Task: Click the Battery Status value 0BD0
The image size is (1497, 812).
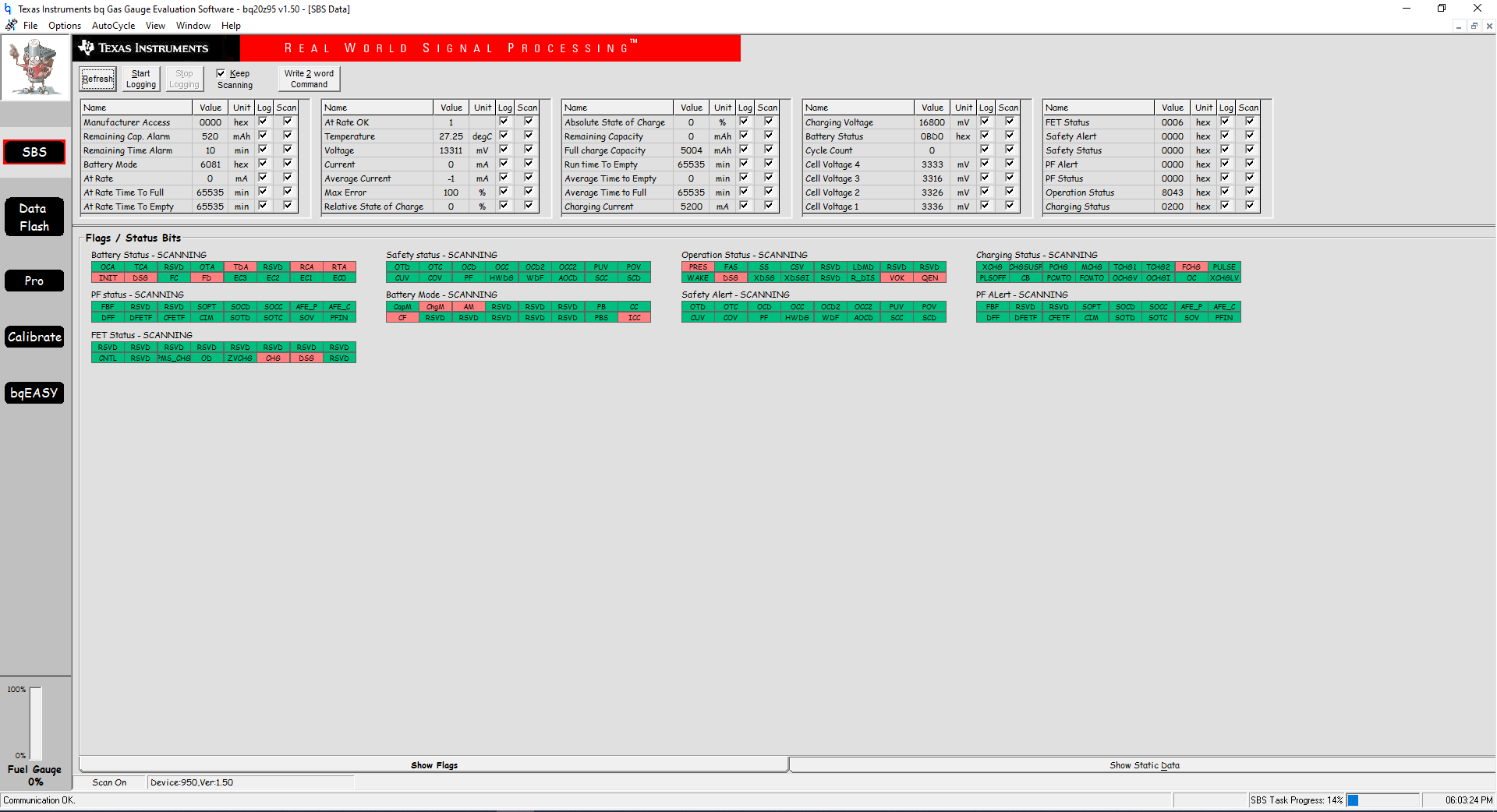Action: (932, 136)
